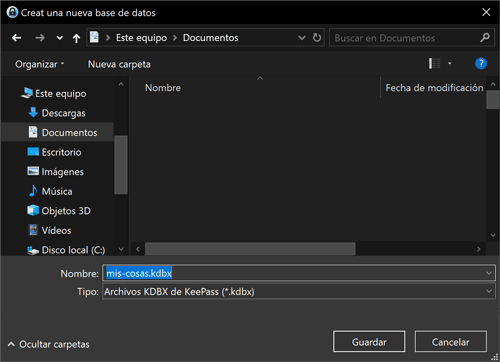
Task: Open the Tipo file type combo box
Action: (x=299, y=292)
